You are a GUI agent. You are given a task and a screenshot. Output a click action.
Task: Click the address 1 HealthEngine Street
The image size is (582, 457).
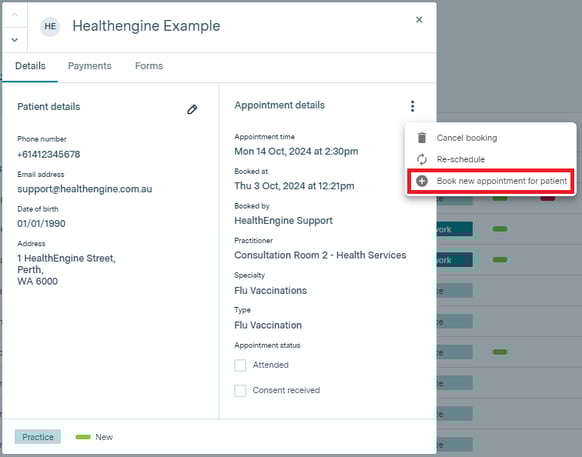(x=66, y=258)
